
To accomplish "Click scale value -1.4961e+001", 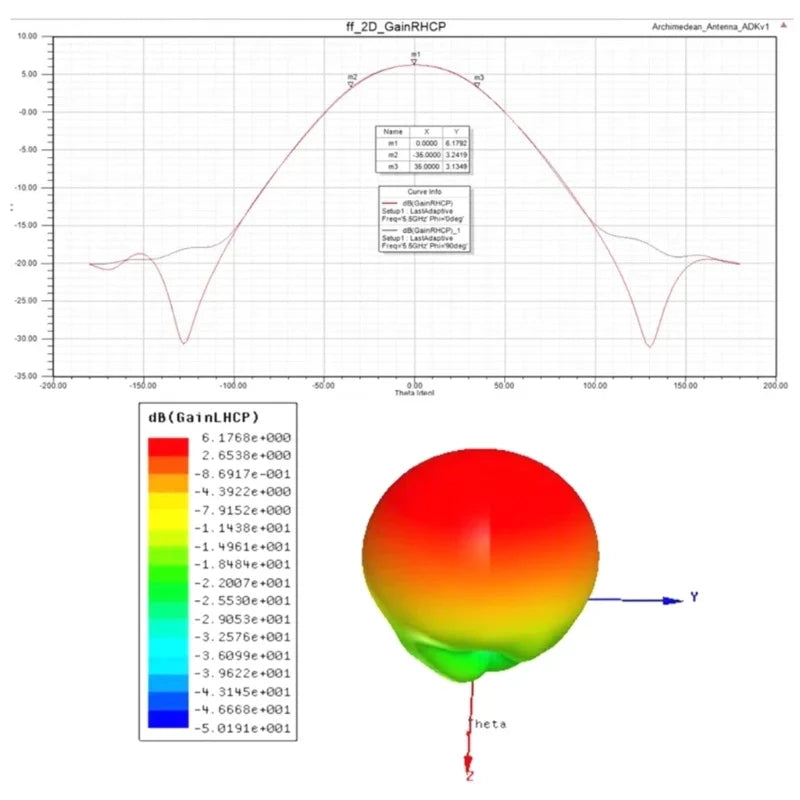I will click(x=242, y=546).
